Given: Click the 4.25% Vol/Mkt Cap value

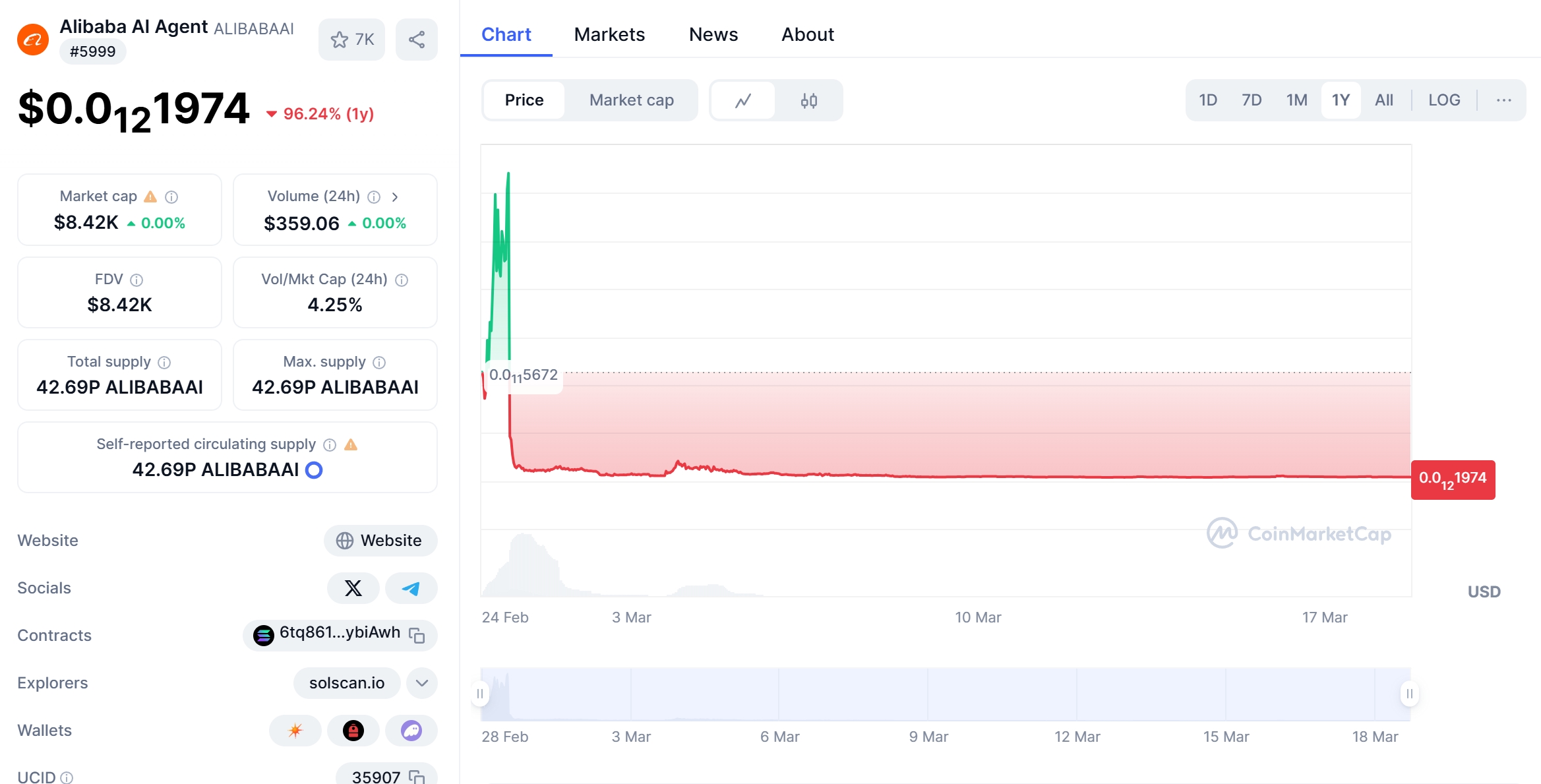Looking at the screenshot, I should (x=335, y=305).
